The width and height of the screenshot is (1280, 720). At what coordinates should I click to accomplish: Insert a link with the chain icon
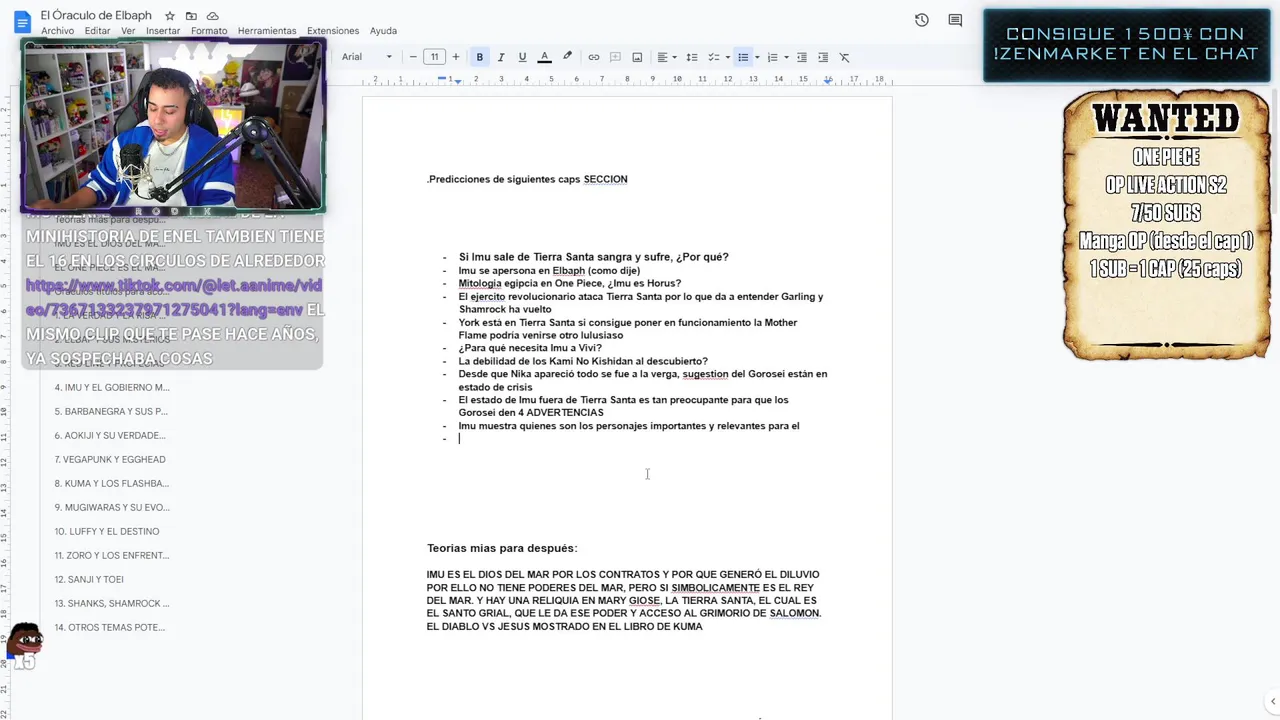(x=594, y=57)
